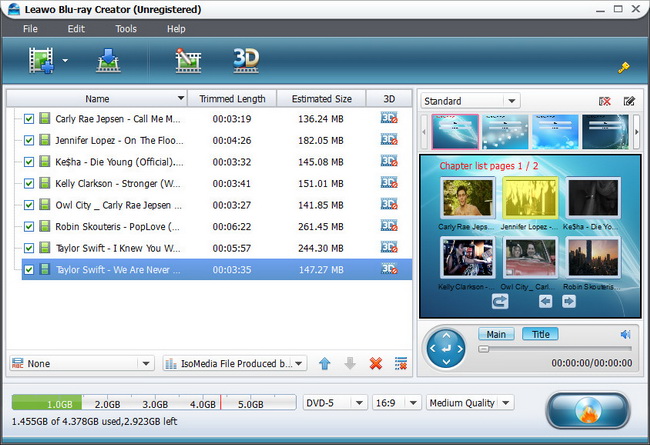Screen dimensions: 650x445
Task: Click the edit menu template pencil icon
Action: [x=629, y=101]
